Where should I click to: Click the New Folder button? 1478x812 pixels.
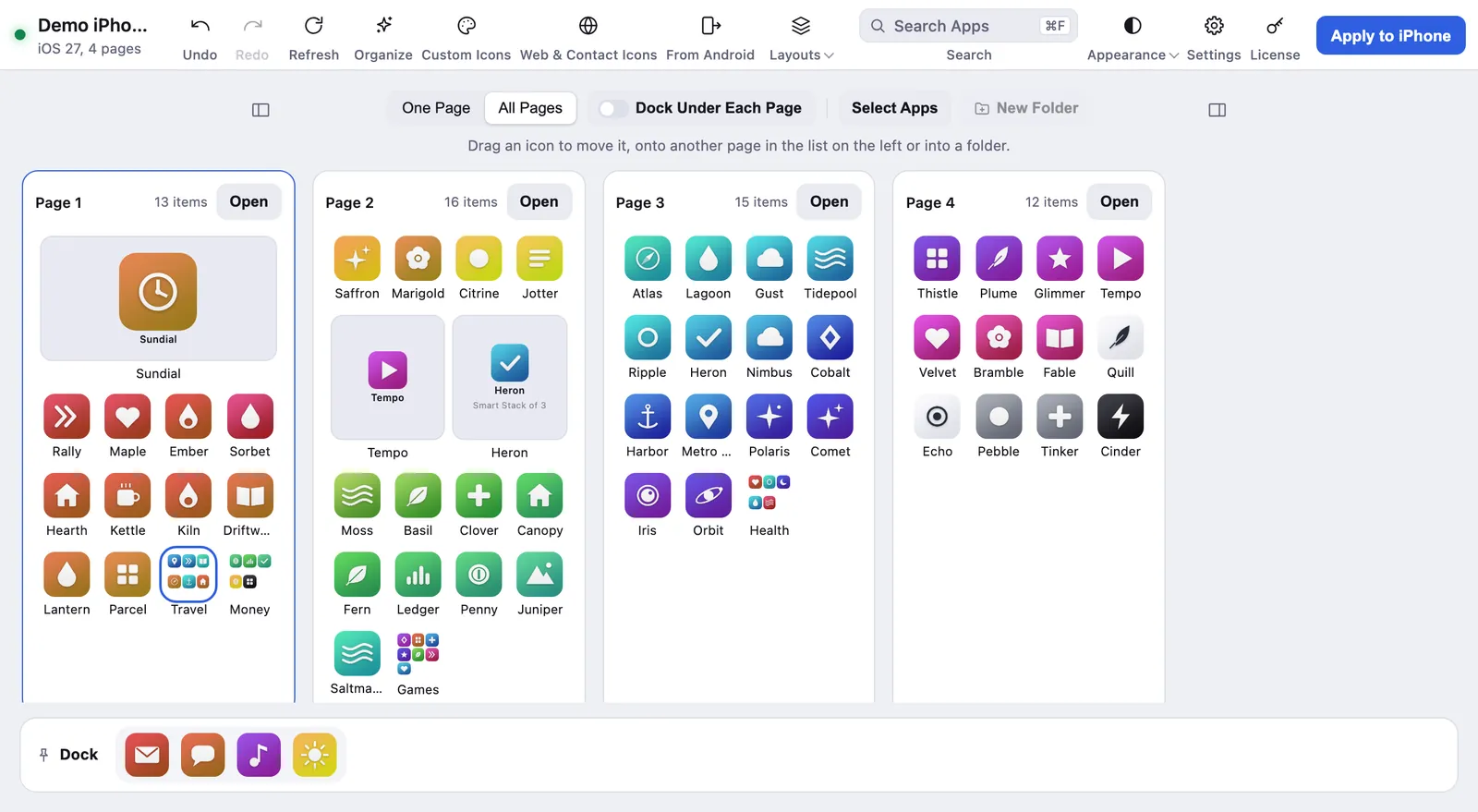coord(1026,108)
